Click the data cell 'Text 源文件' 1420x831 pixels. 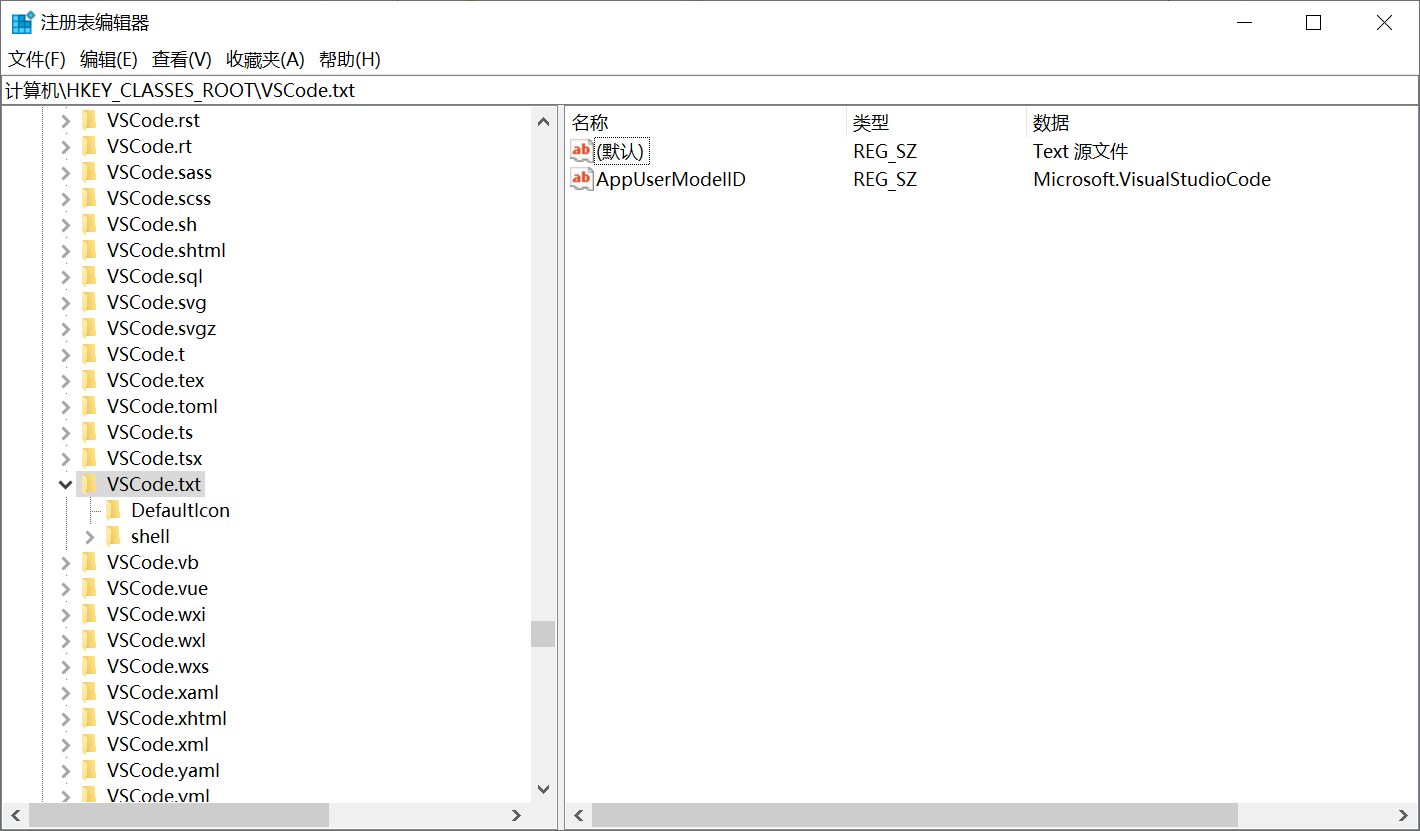(1080, 152)
